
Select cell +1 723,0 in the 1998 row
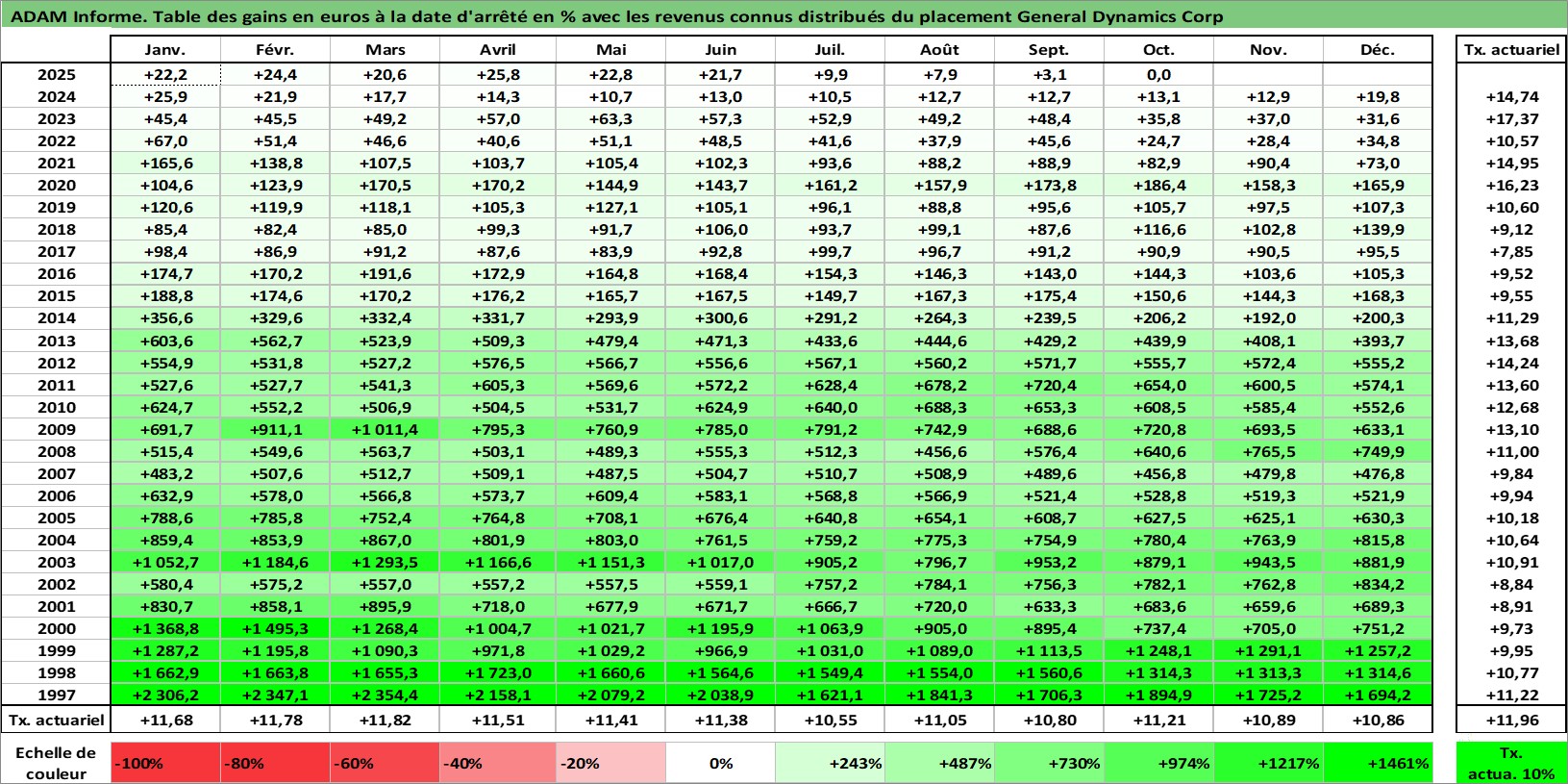coord(498,672)
